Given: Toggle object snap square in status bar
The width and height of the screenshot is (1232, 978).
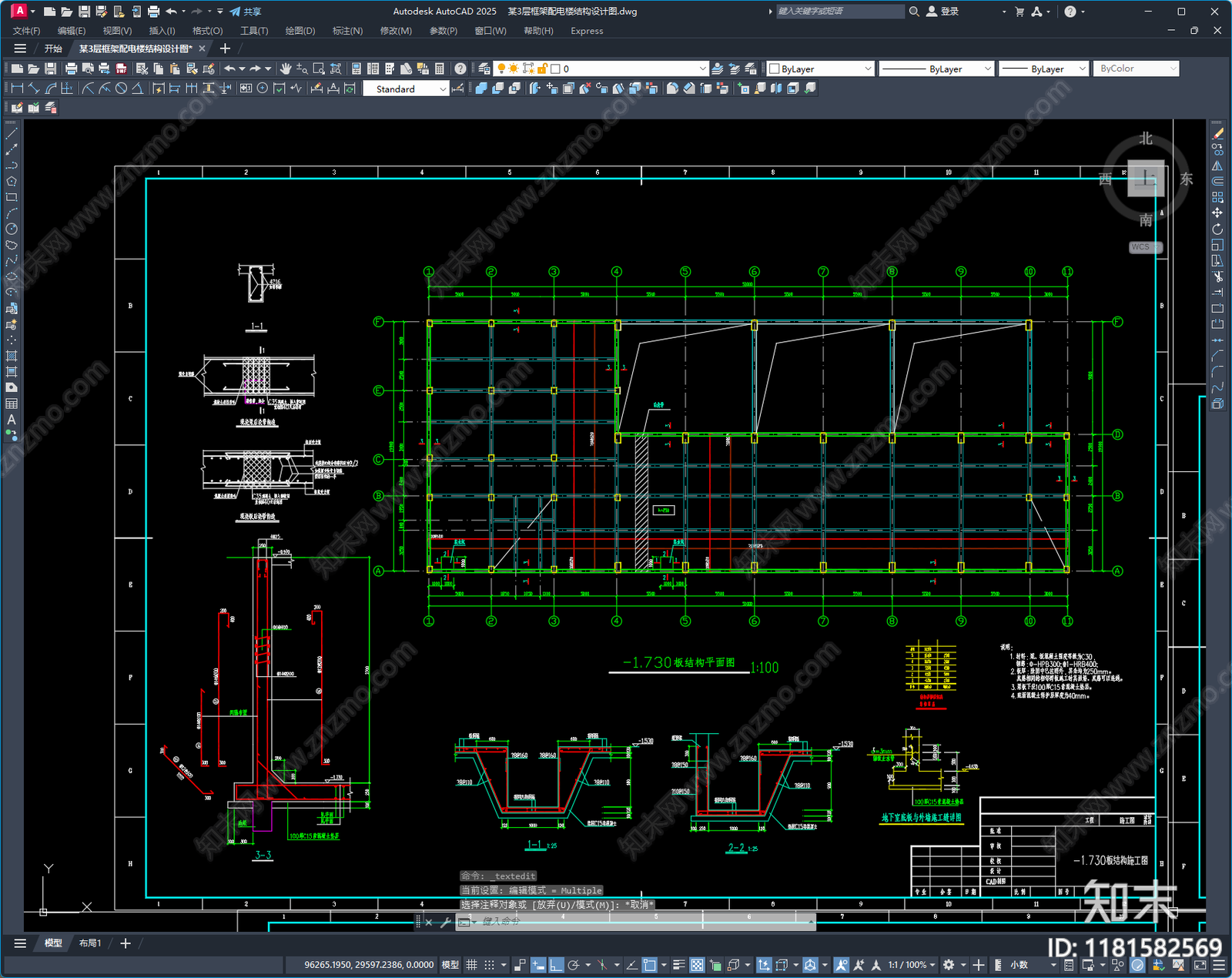Looking at the screenshot, I should (650, 965).
